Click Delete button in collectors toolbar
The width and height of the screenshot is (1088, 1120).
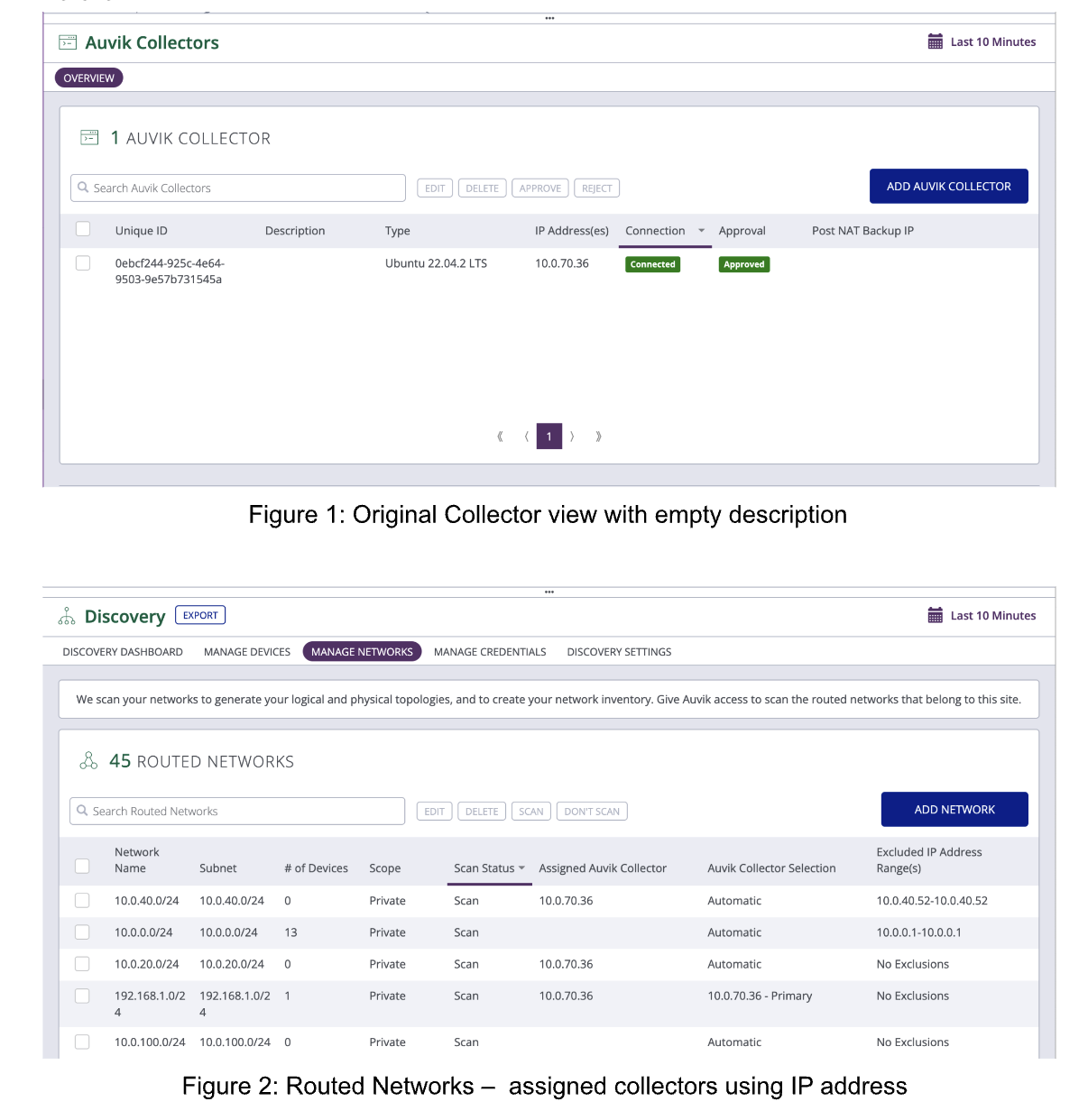click(x=482, y=188)
